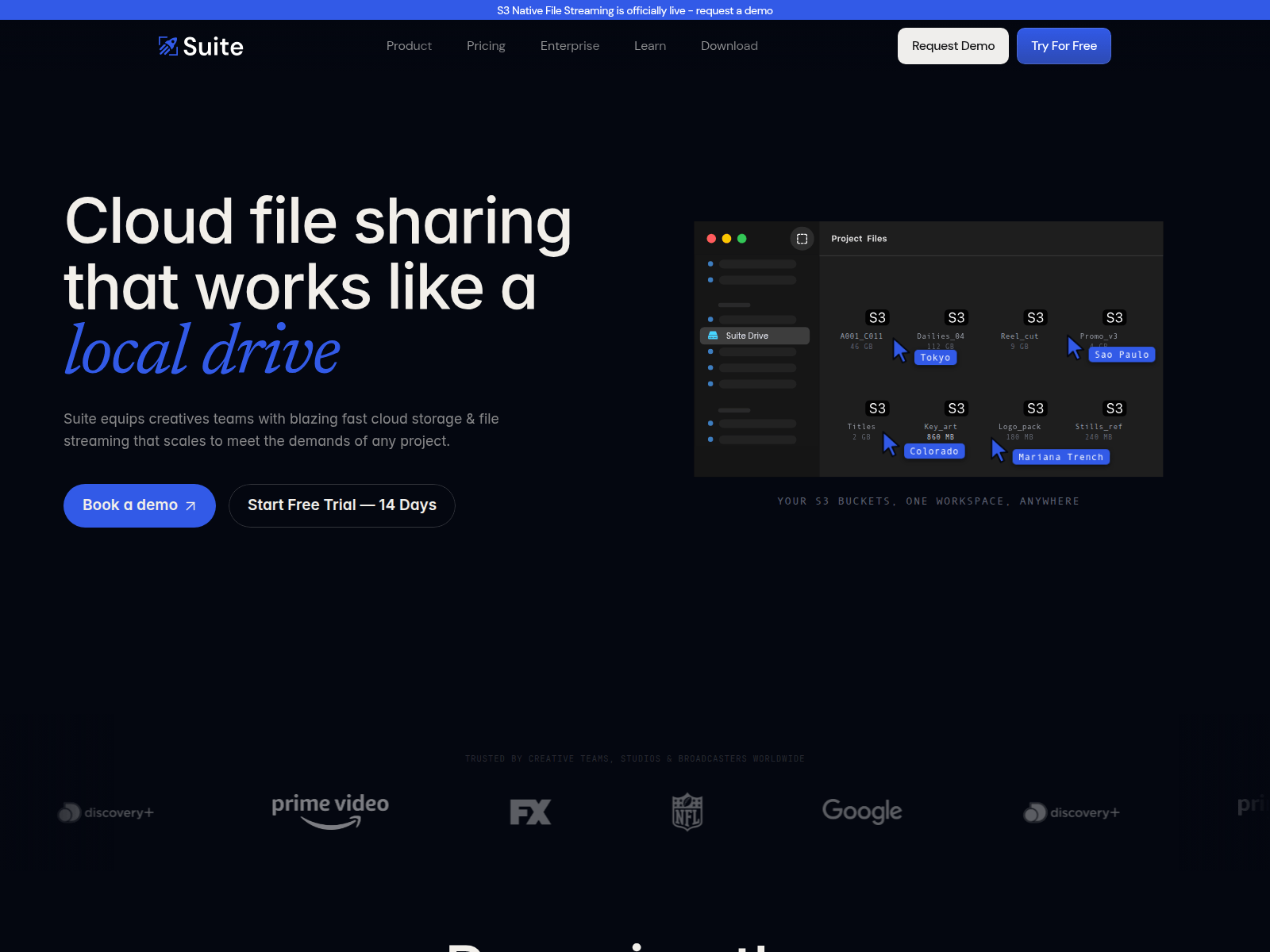The height and width of the screenshot is (952, 1270).
Task: Select the S3 icon for Stills_ref
Action: click(x=1114, y=408)
